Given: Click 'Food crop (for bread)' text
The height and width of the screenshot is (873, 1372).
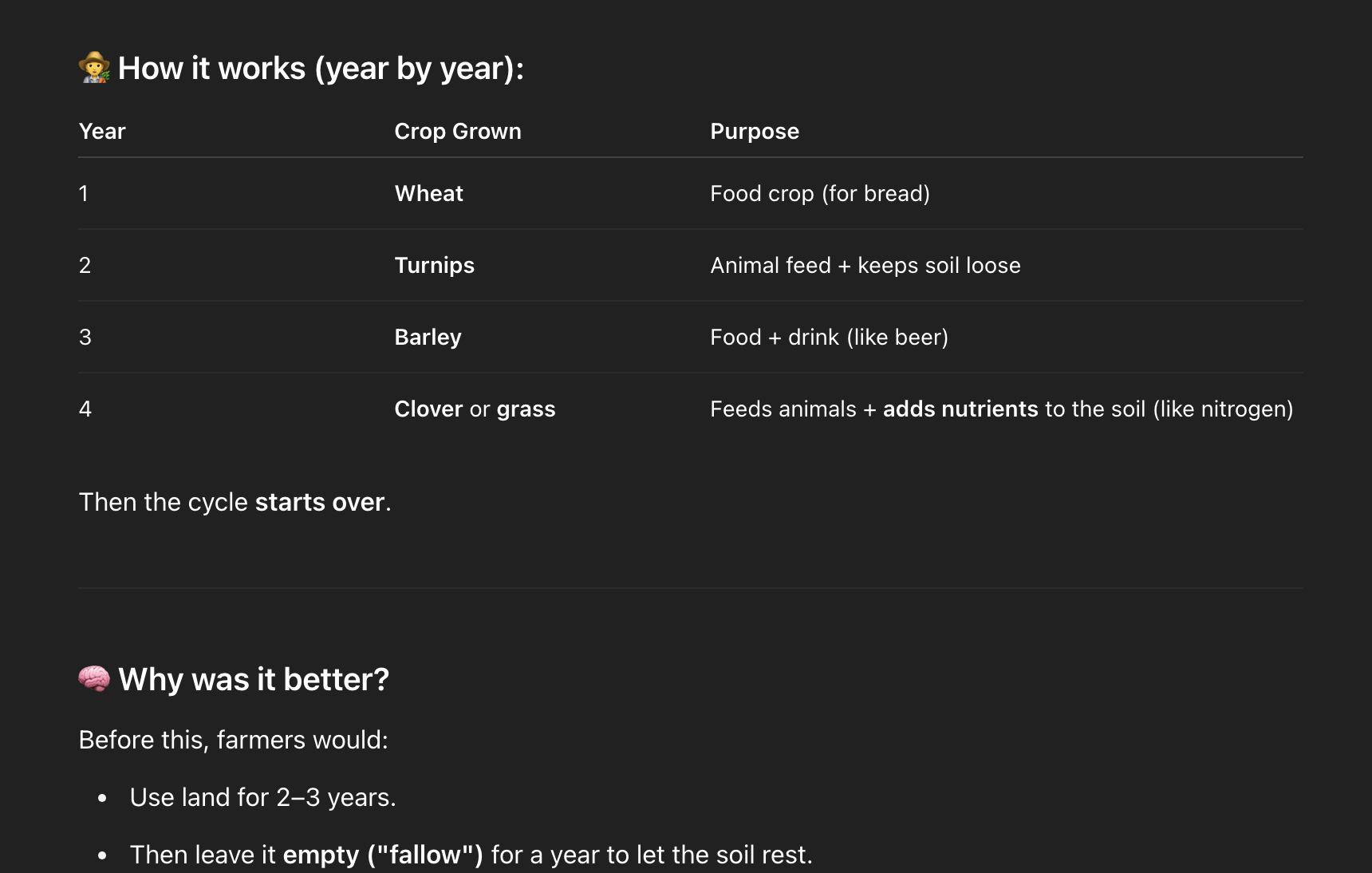Looking at the screenshot, I should (820, 193).
